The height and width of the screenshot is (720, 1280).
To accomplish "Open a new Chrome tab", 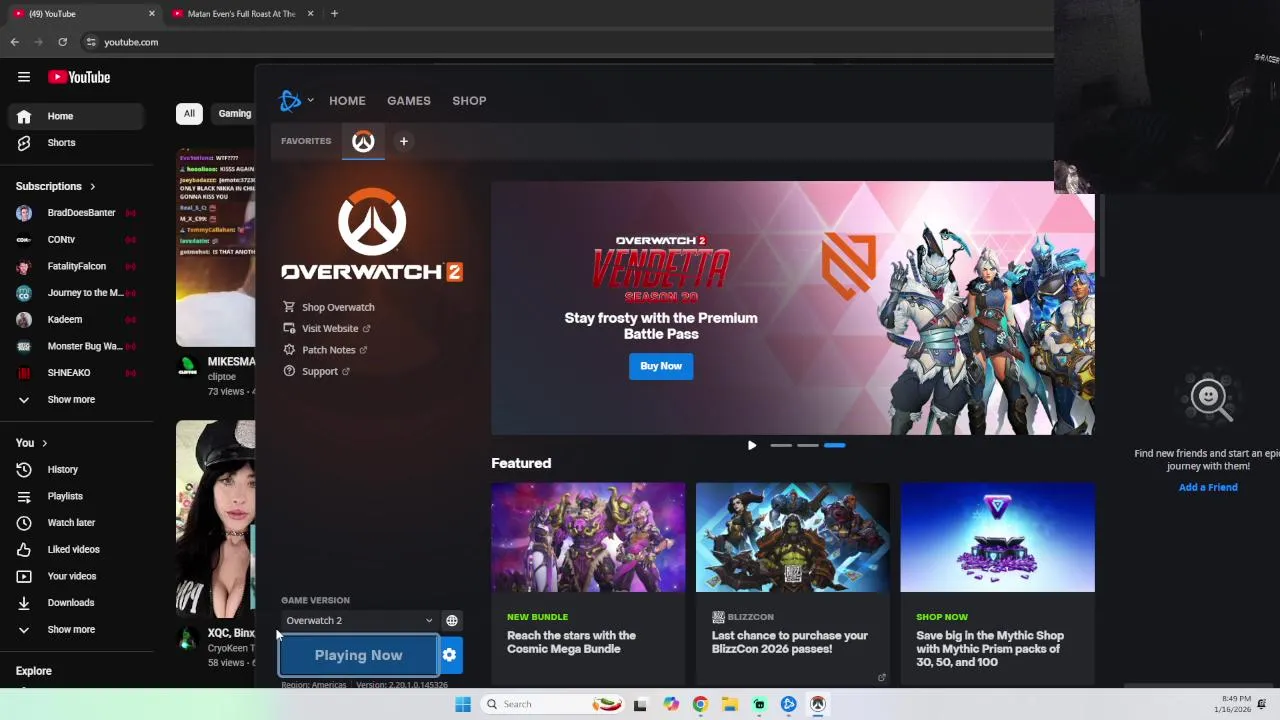I will tap(334, 14).
